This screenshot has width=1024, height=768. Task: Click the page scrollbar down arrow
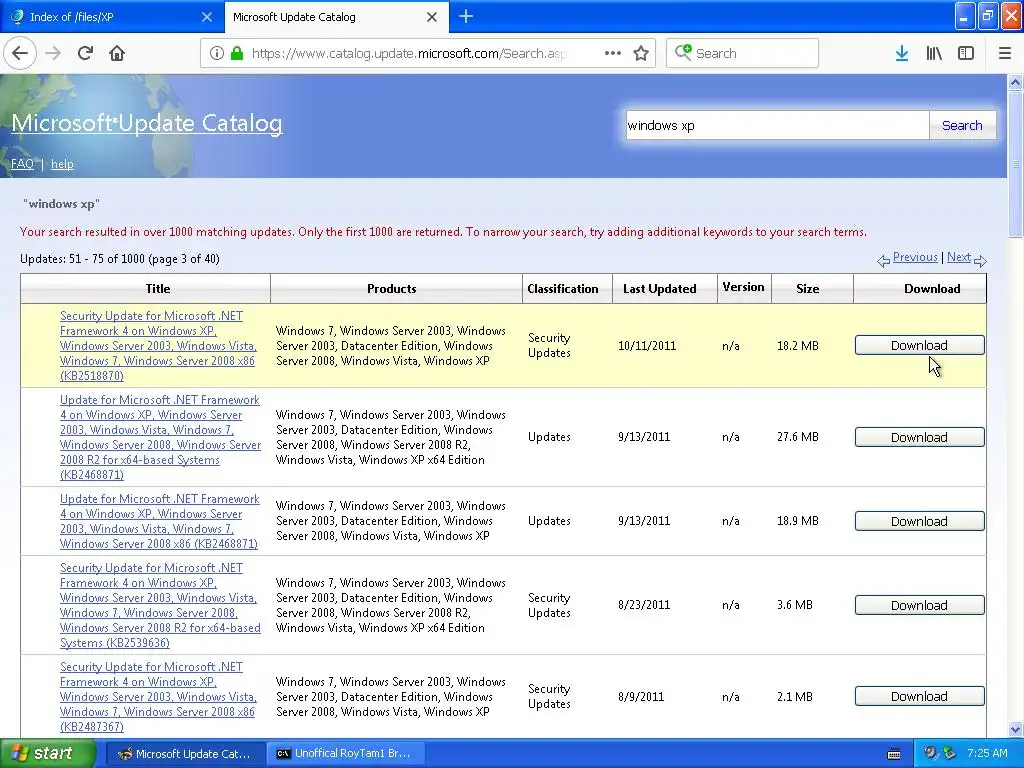click(1015, 729)
